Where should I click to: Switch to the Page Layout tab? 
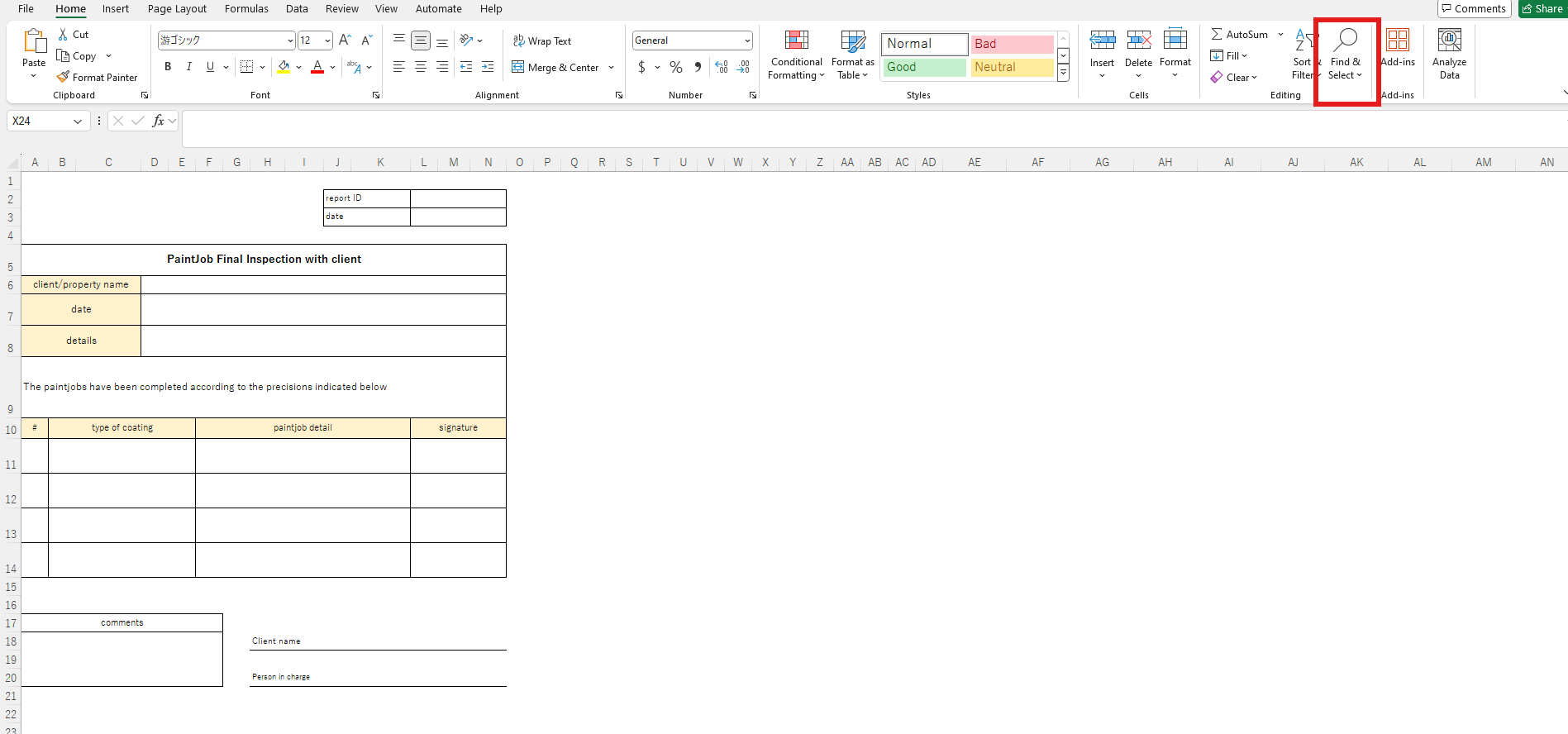[177, 9]
